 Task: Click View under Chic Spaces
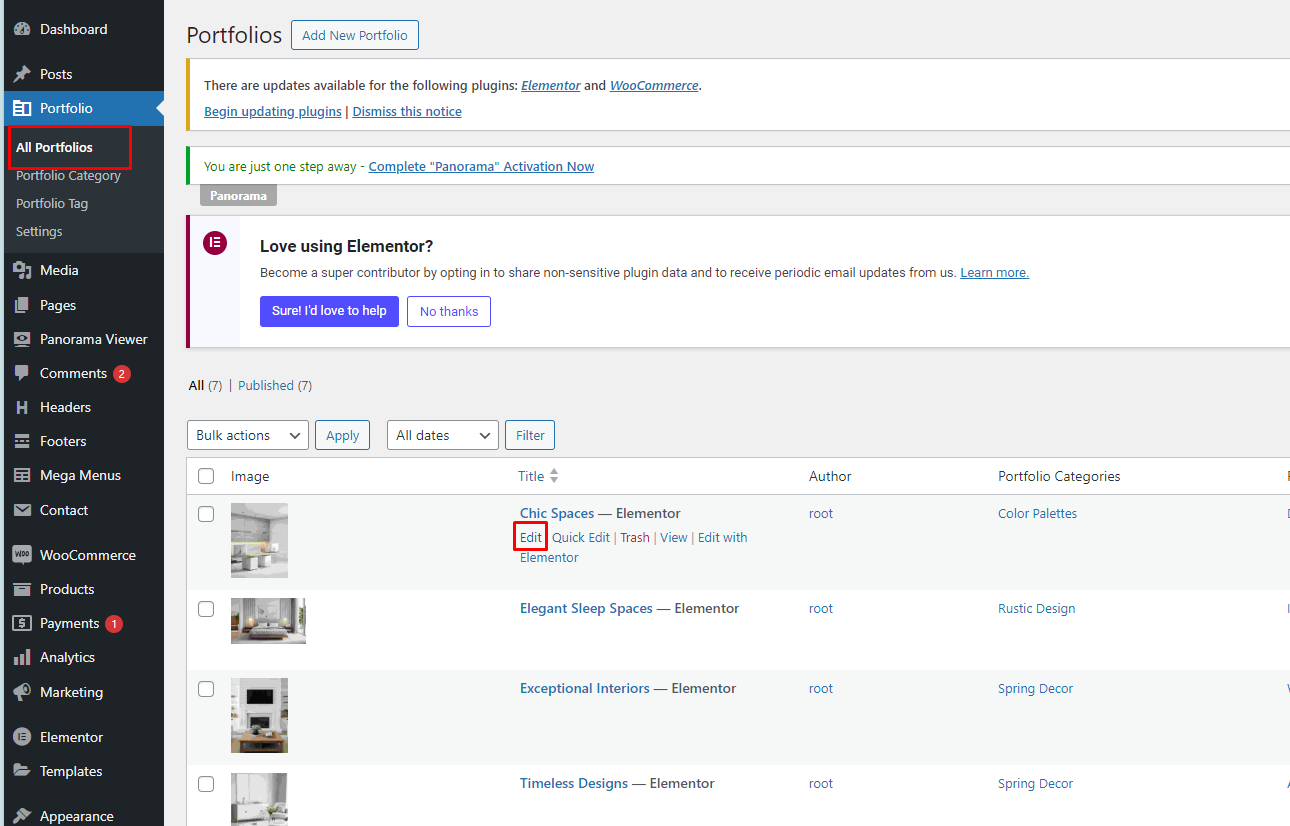pyautogui.click(x=674, y=537)
